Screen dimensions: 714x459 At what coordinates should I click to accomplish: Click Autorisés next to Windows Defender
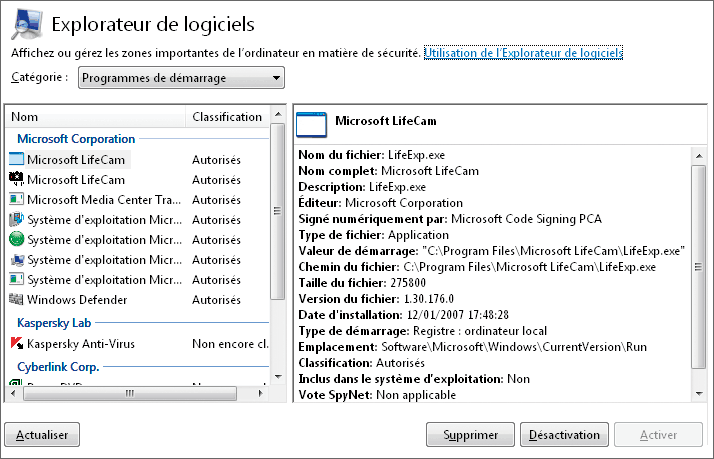click(x=216, y=300)
